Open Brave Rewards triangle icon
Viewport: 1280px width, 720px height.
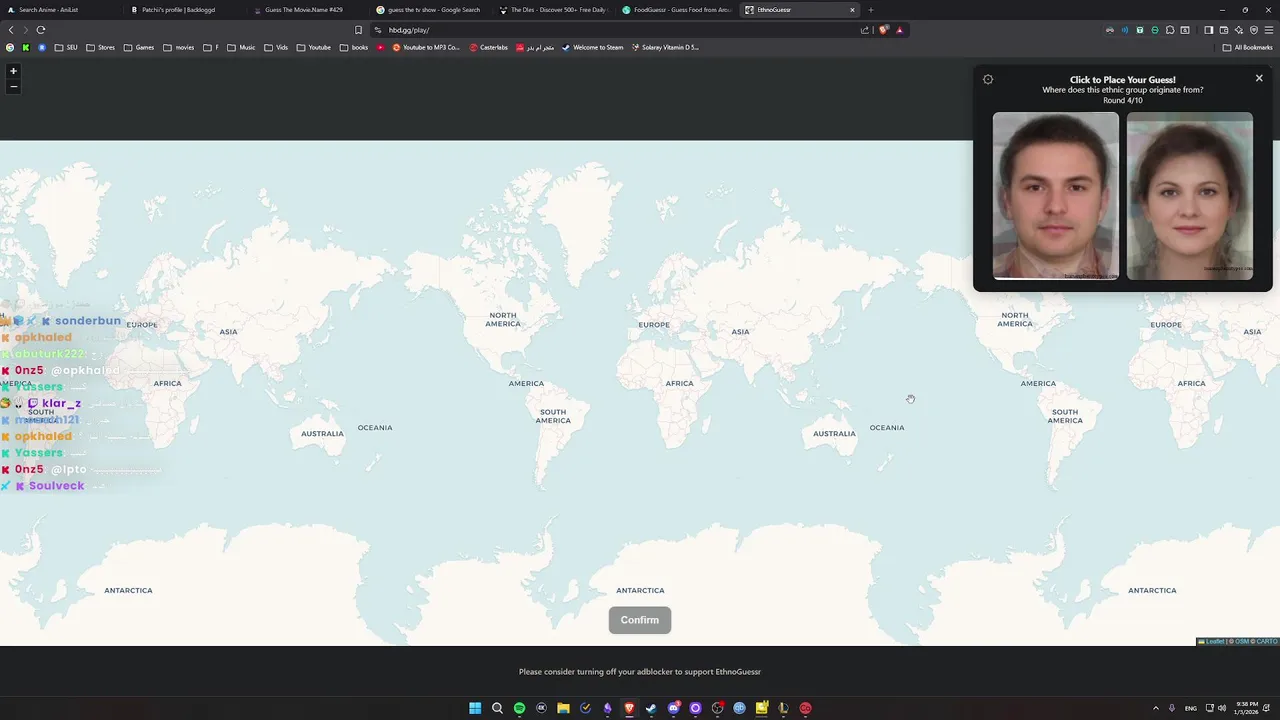click(899, 30)
